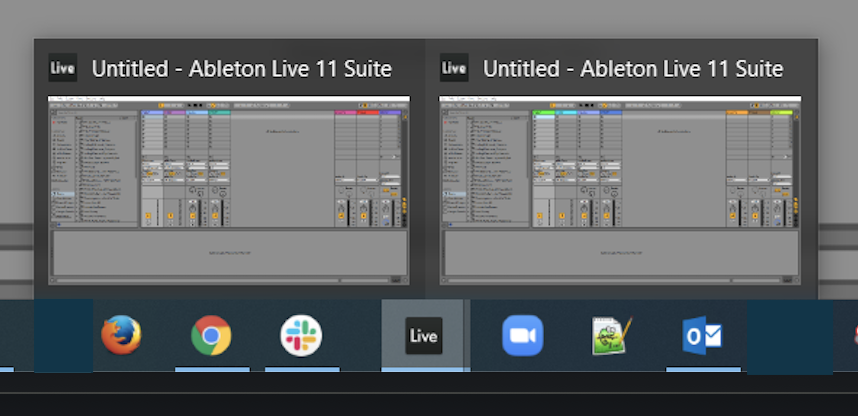Click the Live logo in the right preview header
This screenshot has width=858, height=416.
click(x=454, y=68)
